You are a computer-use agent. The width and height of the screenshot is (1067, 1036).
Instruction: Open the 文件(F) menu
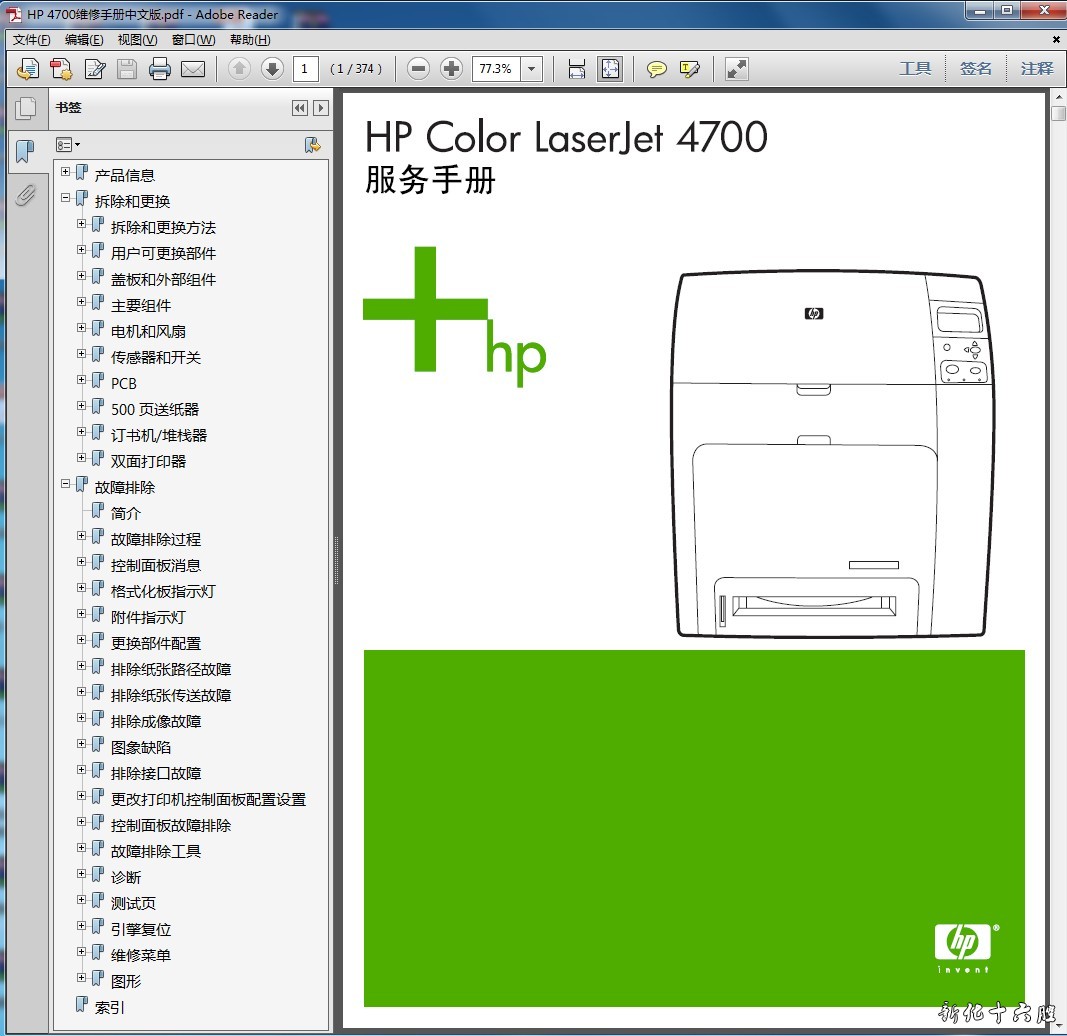point(31,40)
